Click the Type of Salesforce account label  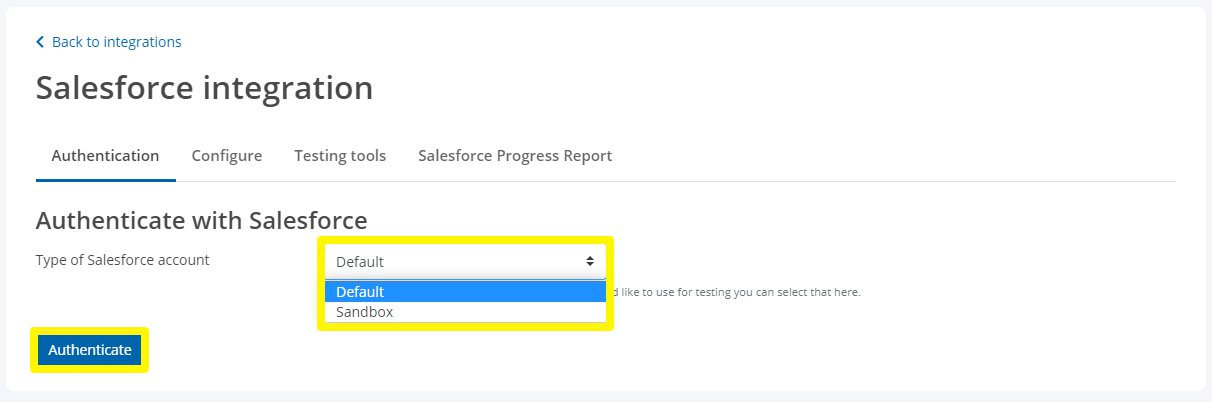click(x=123, y=260)
